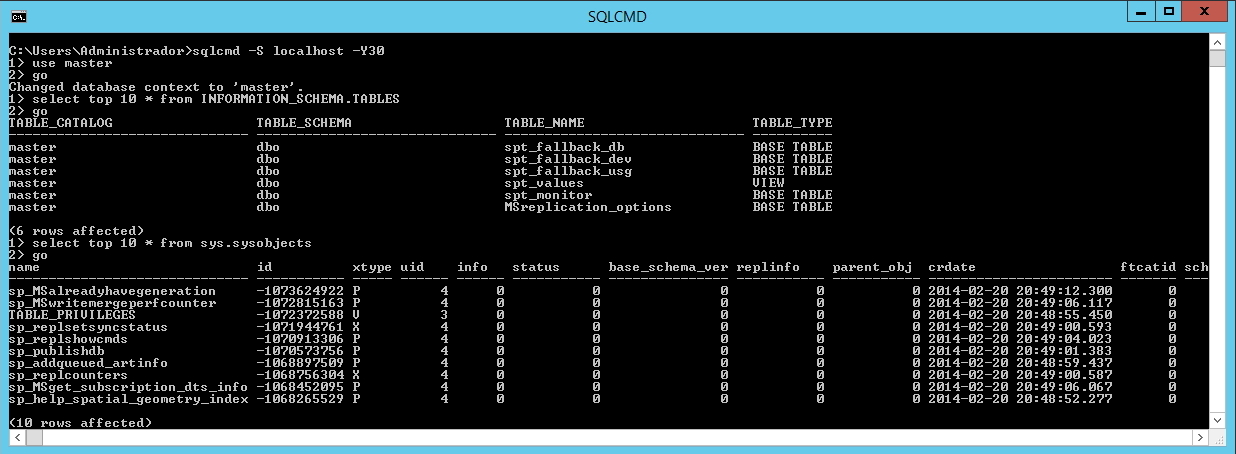Screen dimensions: 1236x454
Task: Click the sp_MSwritemergeperfcounter row name
Action: click(113, 303)
